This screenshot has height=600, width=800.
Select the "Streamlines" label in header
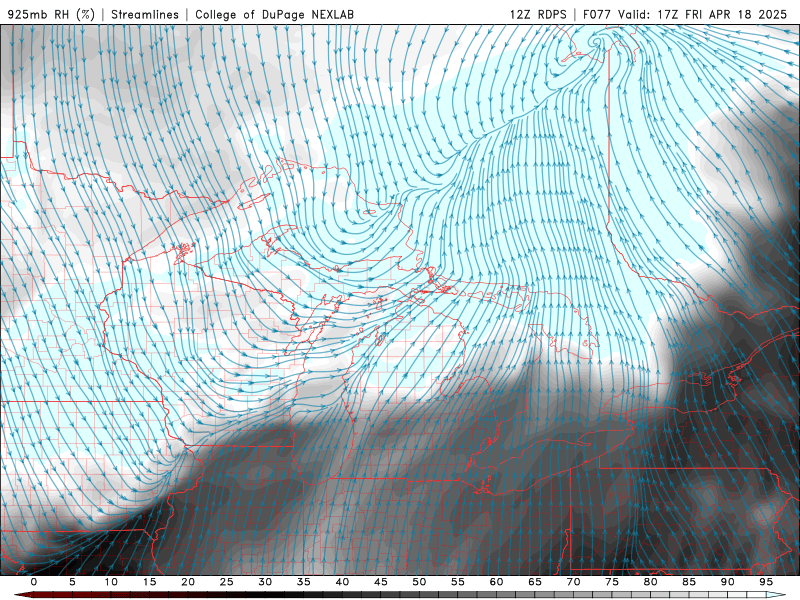click(x=145, y=14)
